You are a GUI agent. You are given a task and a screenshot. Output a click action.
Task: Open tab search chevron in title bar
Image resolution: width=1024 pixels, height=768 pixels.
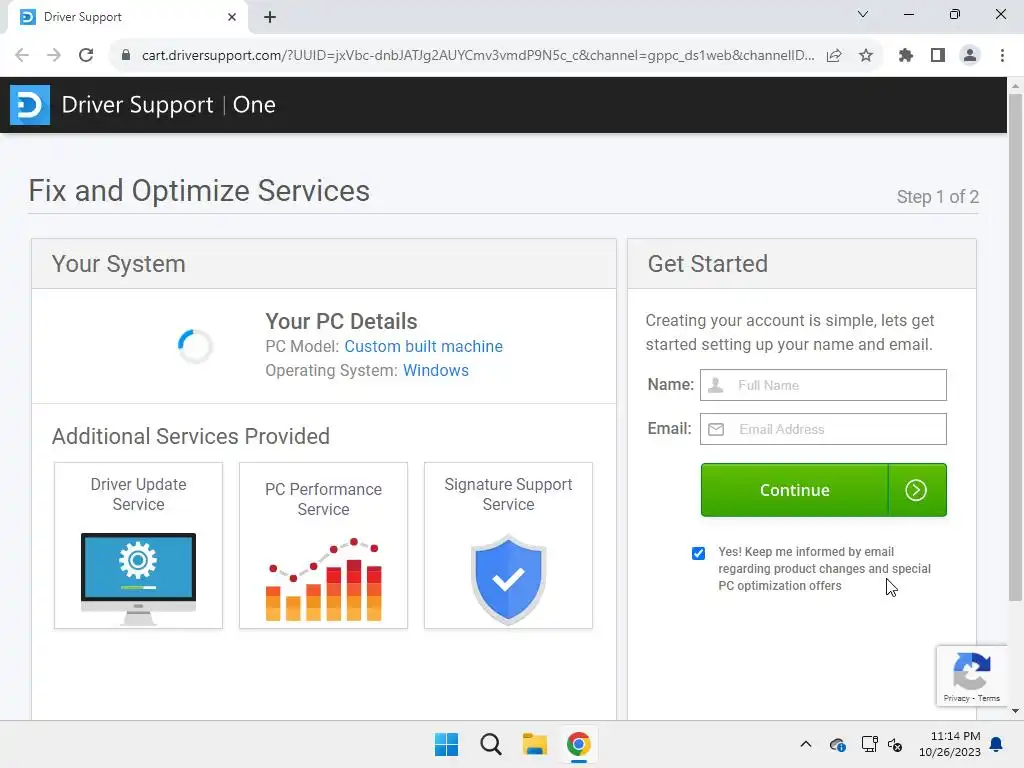pos(863,14)
